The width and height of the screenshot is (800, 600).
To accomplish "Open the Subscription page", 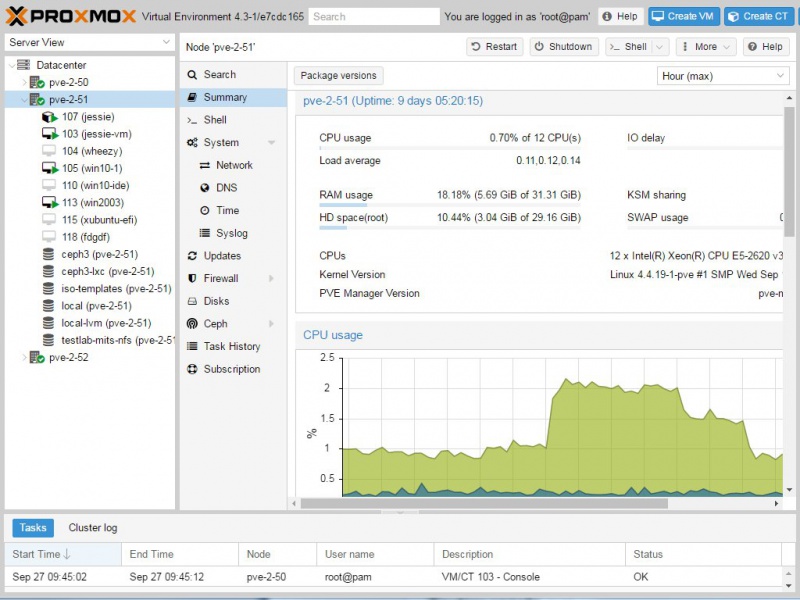I will [x=231, y=369].
